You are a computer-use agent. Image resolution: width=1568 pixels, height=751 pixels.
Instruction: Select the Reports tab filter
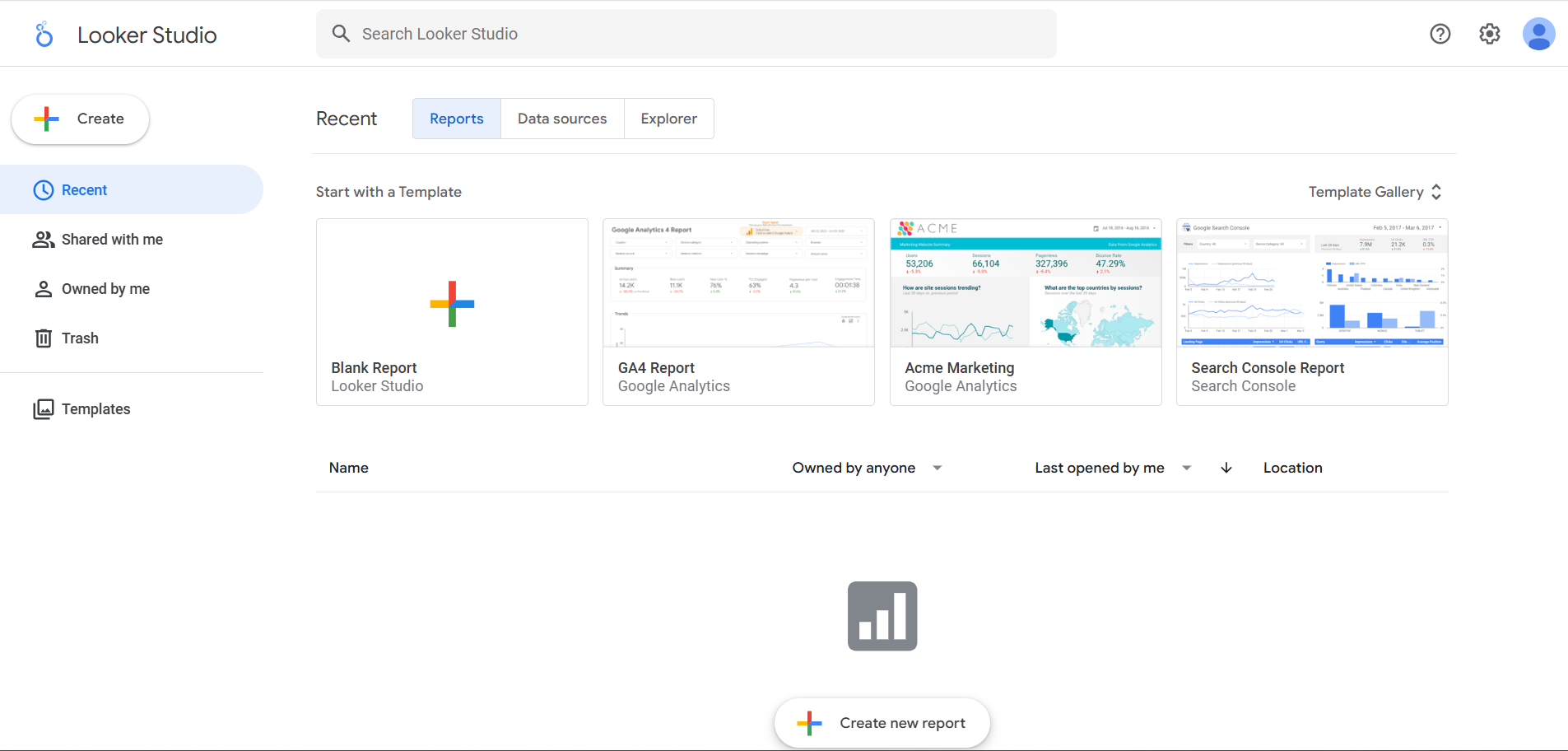(x=456, y=118)
